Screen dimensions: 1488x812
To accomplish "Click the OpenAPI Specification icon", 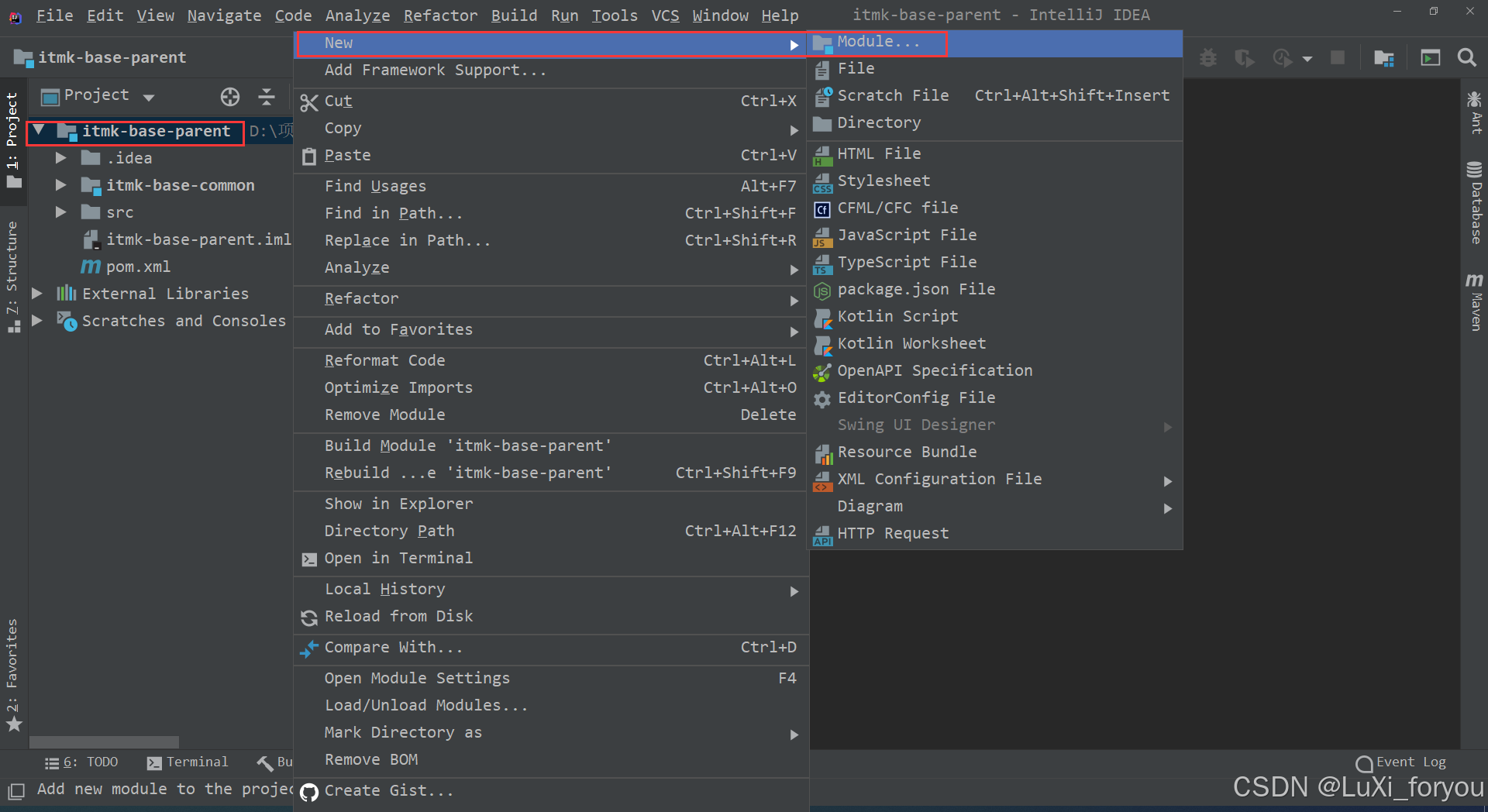I will click(822, 372).
